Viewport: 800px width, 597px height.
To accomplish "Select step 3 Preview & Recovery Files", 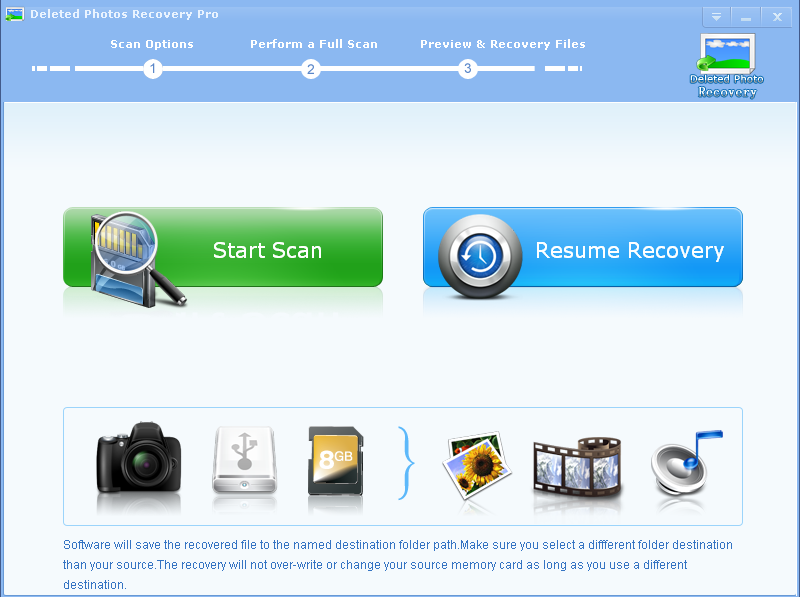I will (x=504, y=44).
